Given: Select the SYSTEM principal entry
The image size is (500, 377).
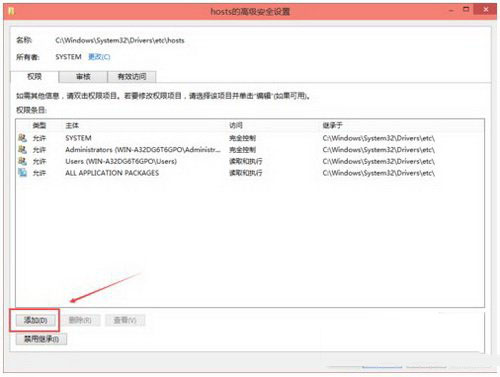Looking at the screenshot, I should coord(78,138).
